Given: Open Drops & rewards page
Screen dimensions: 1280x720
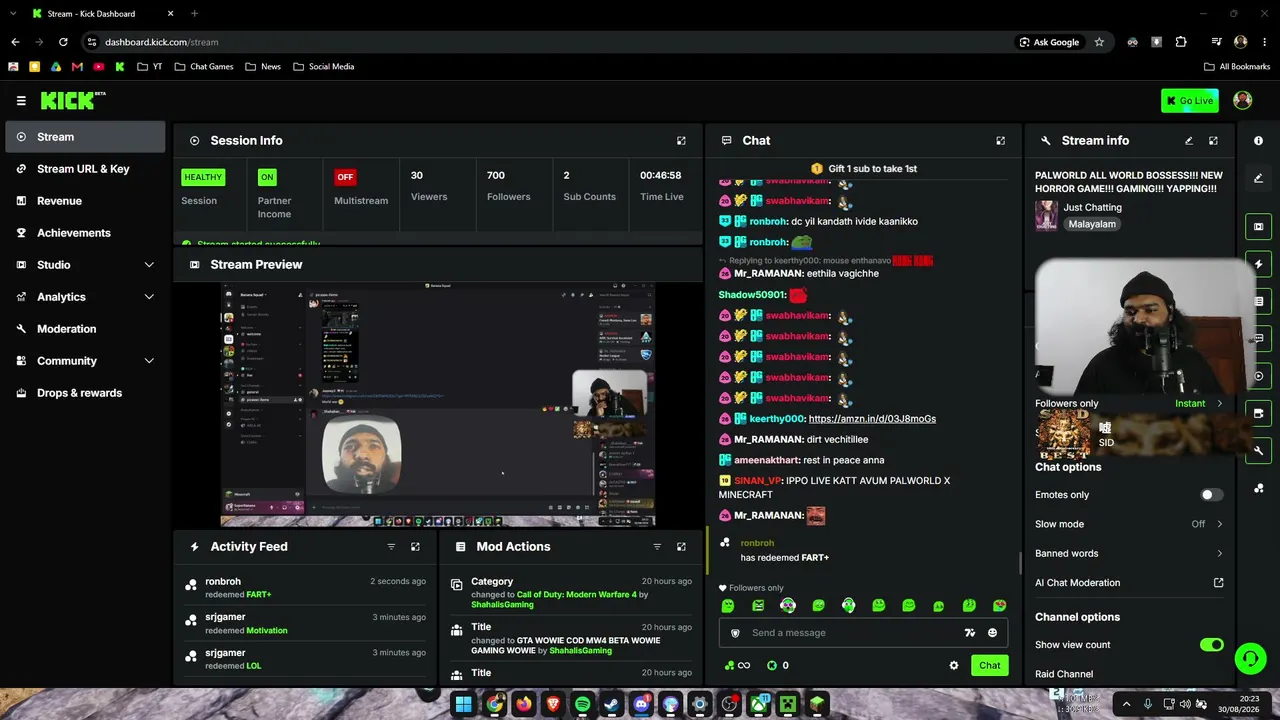Looking at the screenshot, I should [x=85, y=393].
